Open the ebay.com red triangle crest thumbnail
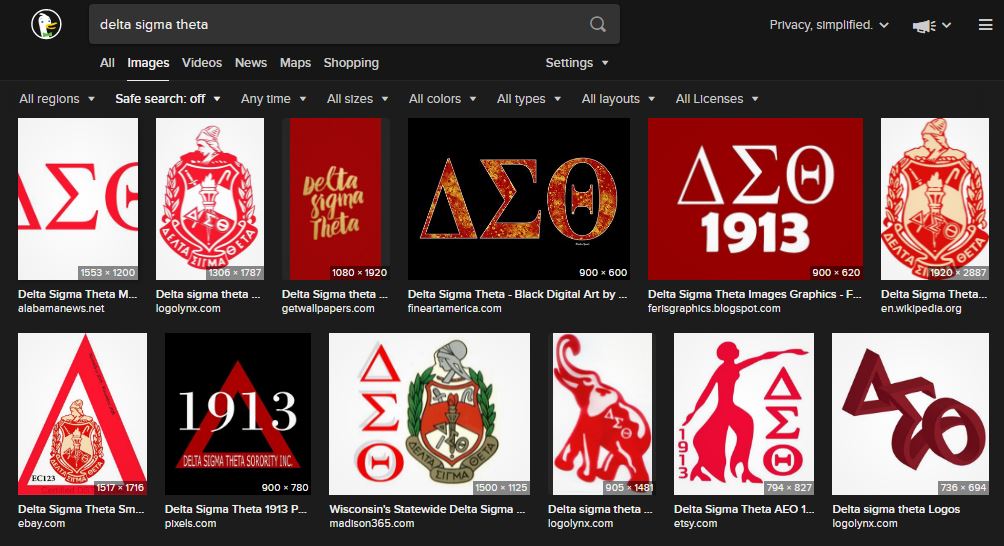 pos(83,414)
